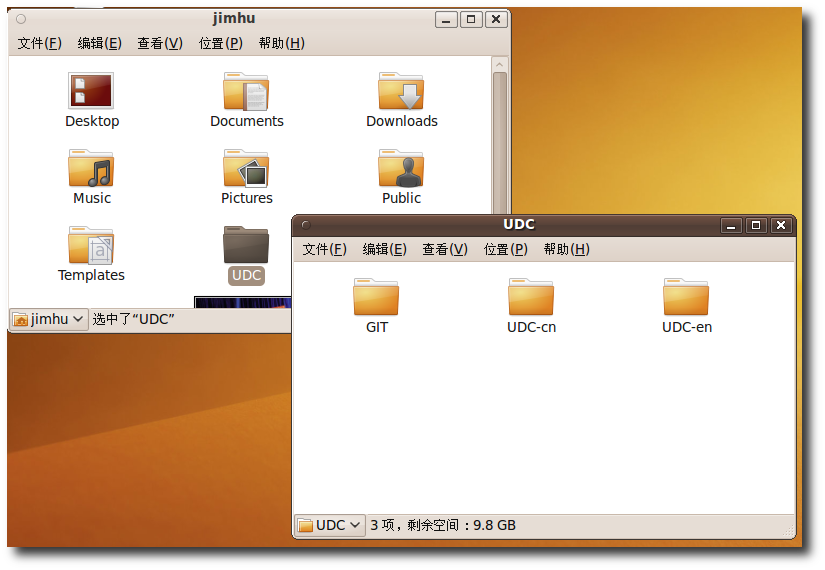Open 查看(V) menu in UDC window
Viewport: 825px width, 570px height.
point(445,249)
